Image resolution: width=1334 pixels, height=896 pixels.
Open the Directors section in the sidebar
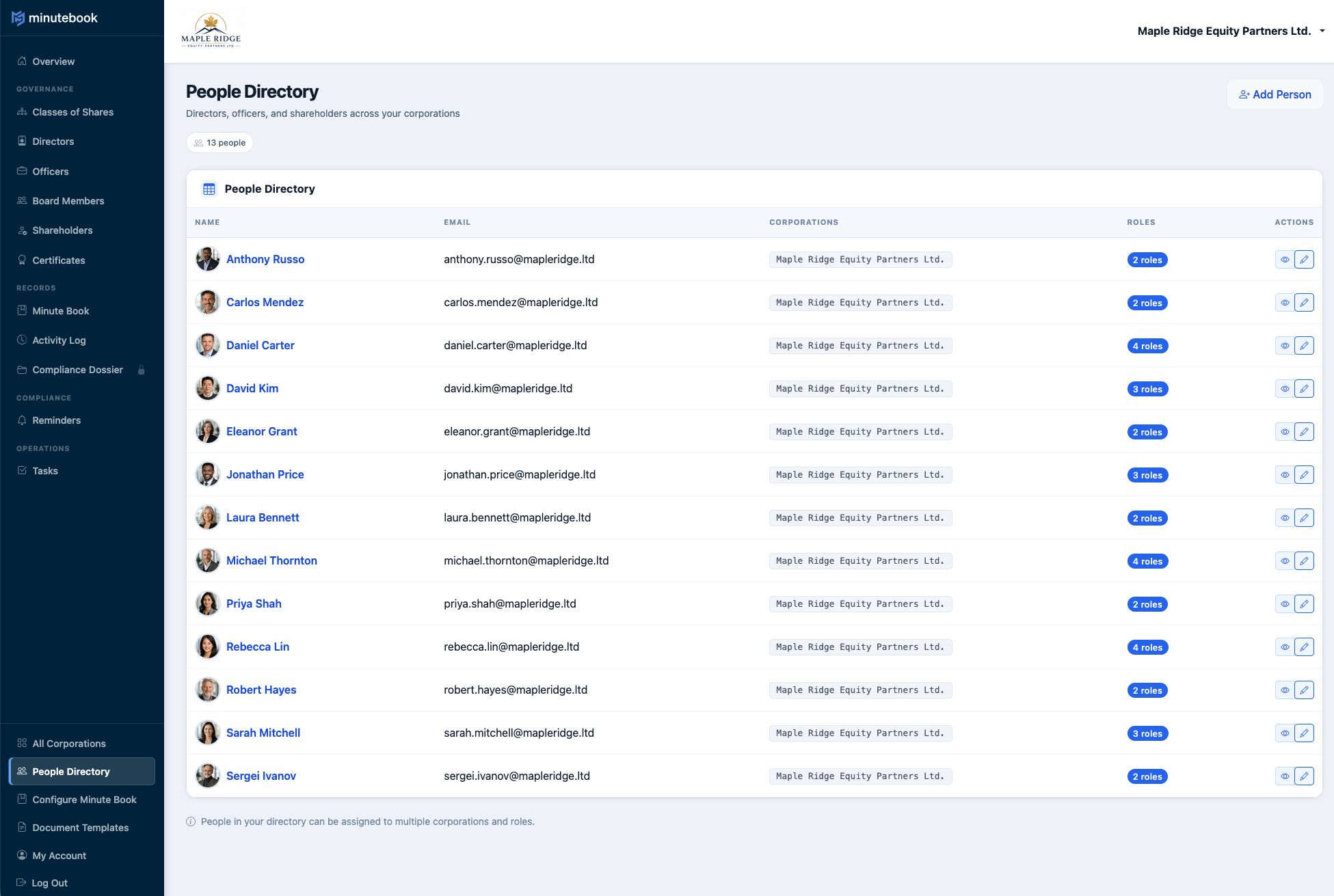pyautogui.click(x=53, y=141)
